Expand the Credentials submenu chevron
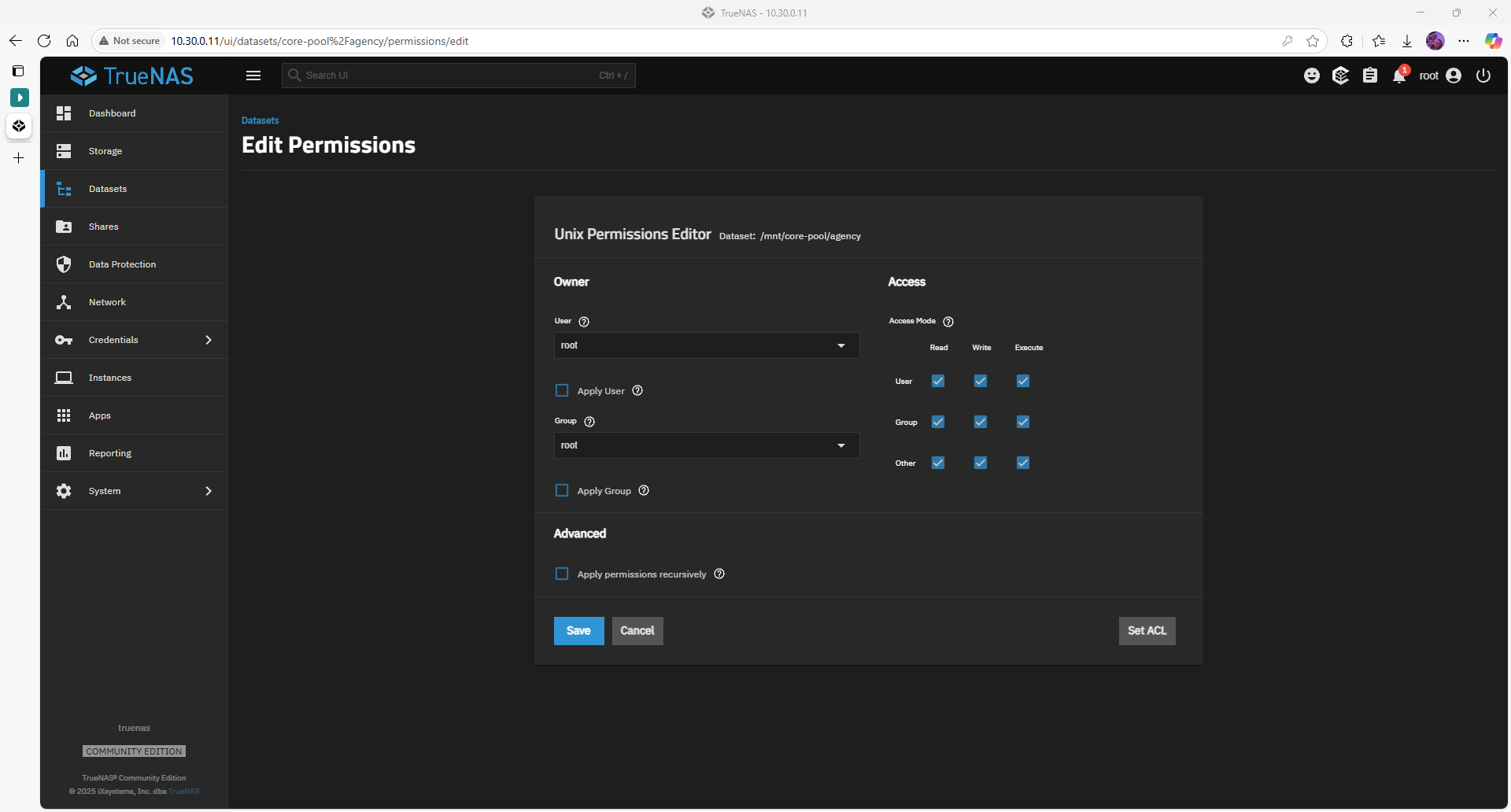 209,340
